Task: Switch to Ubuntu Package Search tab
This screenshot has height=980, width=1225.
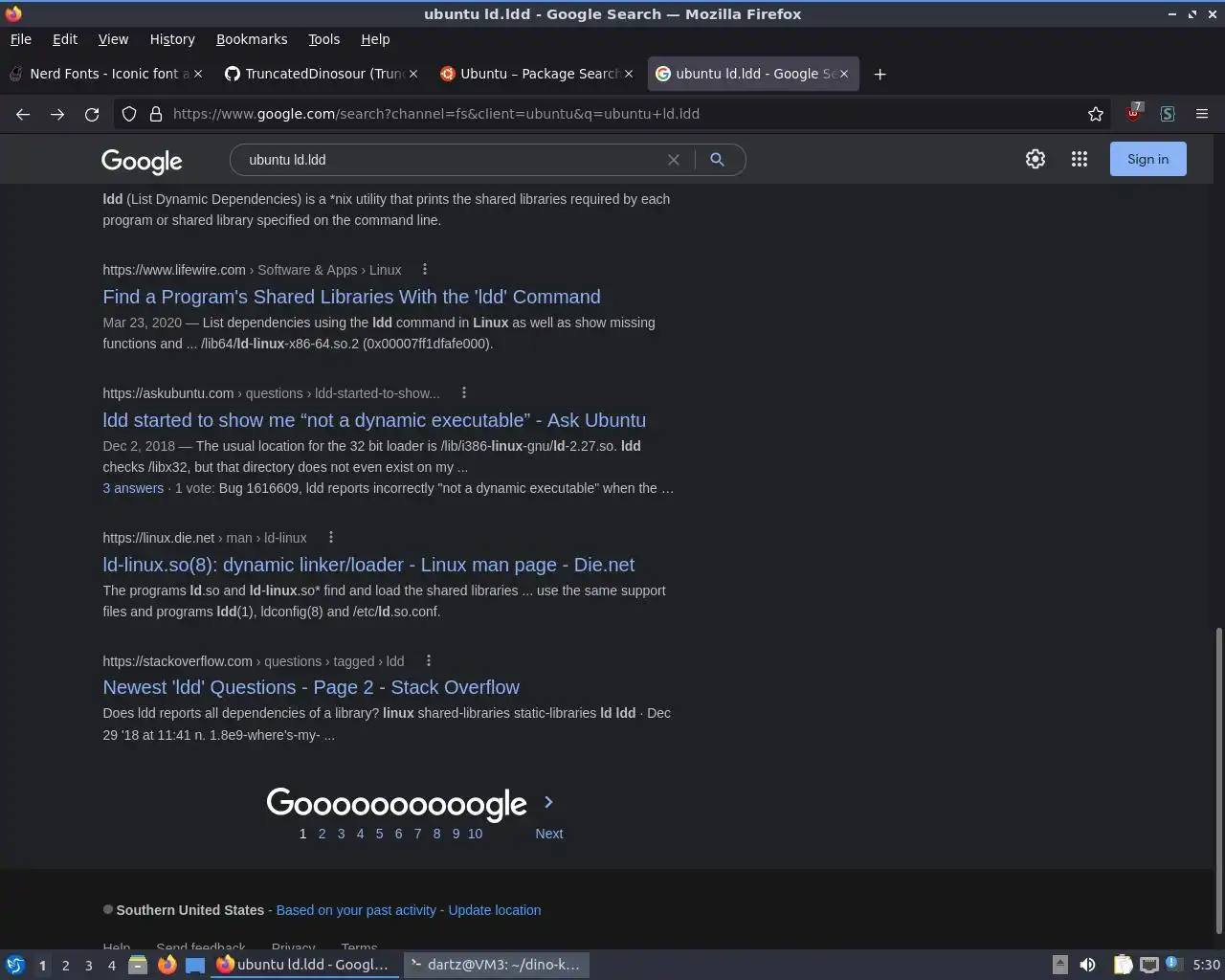Action: point(536,74)
